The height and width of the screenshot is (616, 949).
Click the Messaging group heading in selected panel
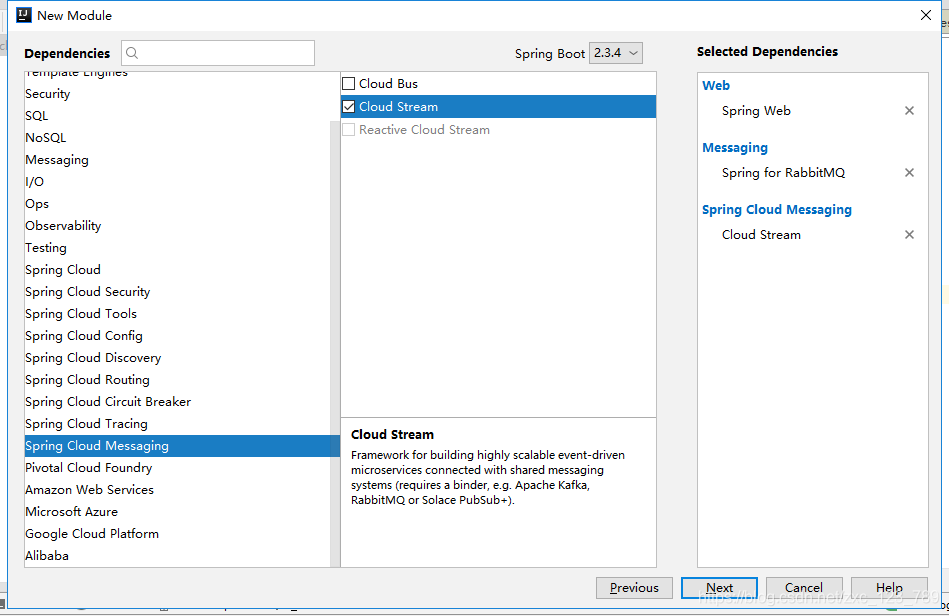point(735,148)
